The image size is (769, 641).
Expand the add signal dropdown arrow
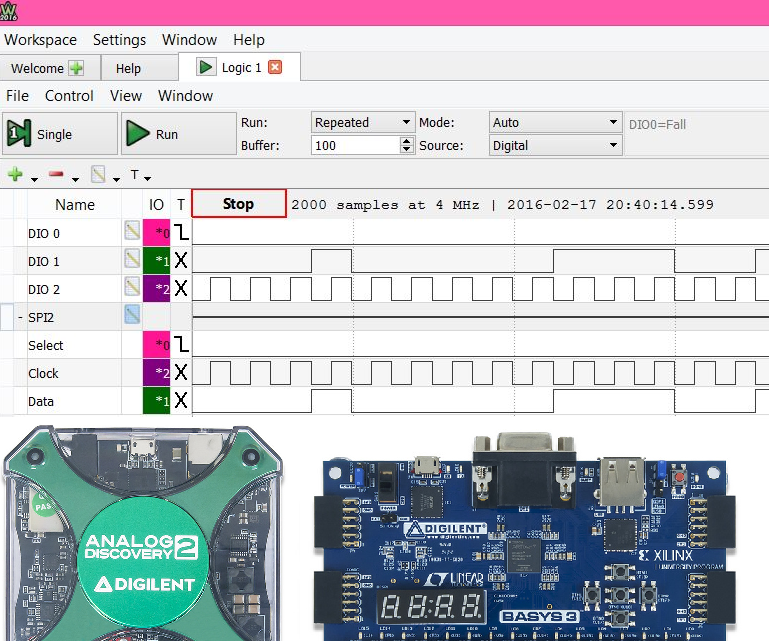(34, 179)
